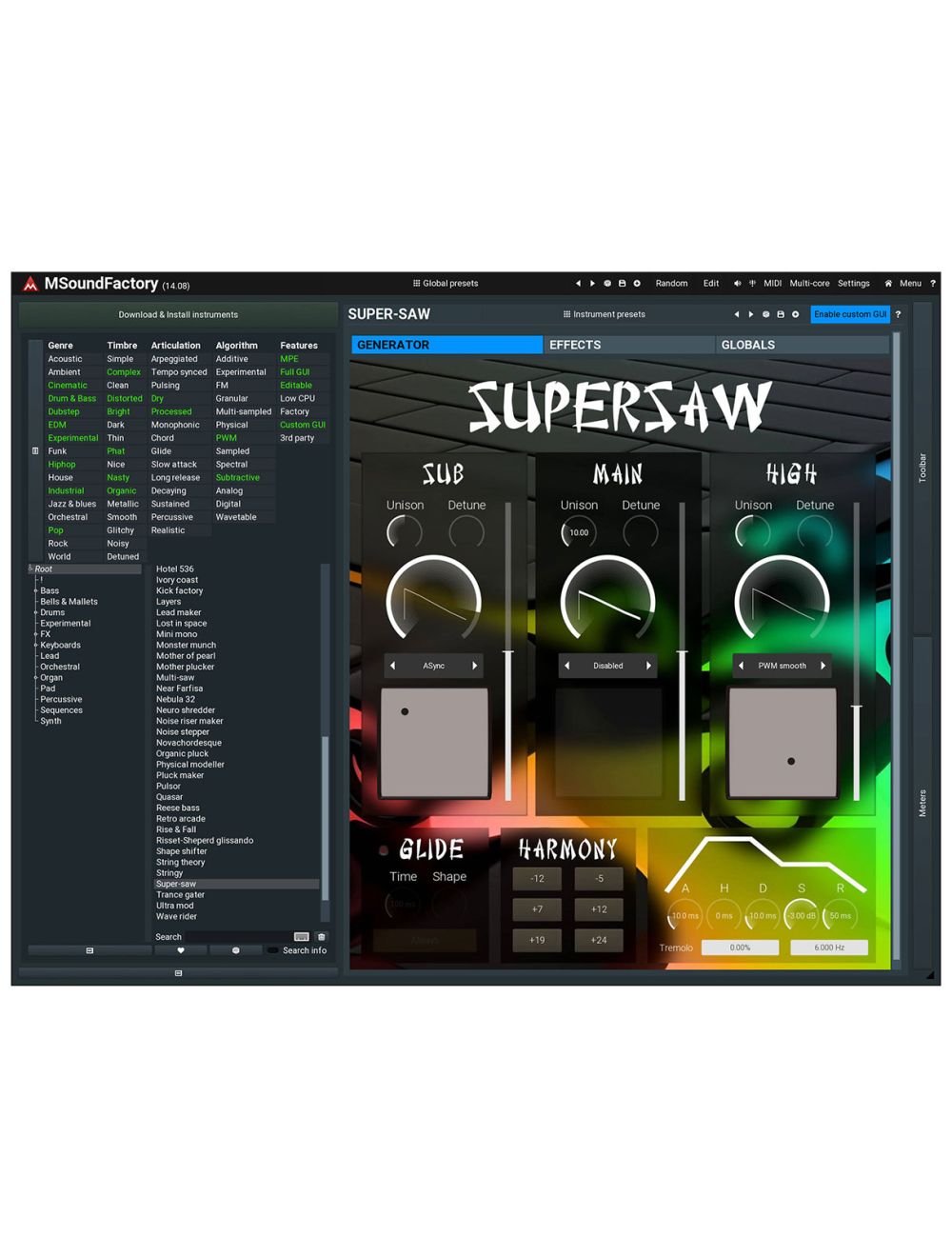This screenshot has width=952, height=1257.
Task: Enable the Glide section power toggle
Action: (384, 850)
